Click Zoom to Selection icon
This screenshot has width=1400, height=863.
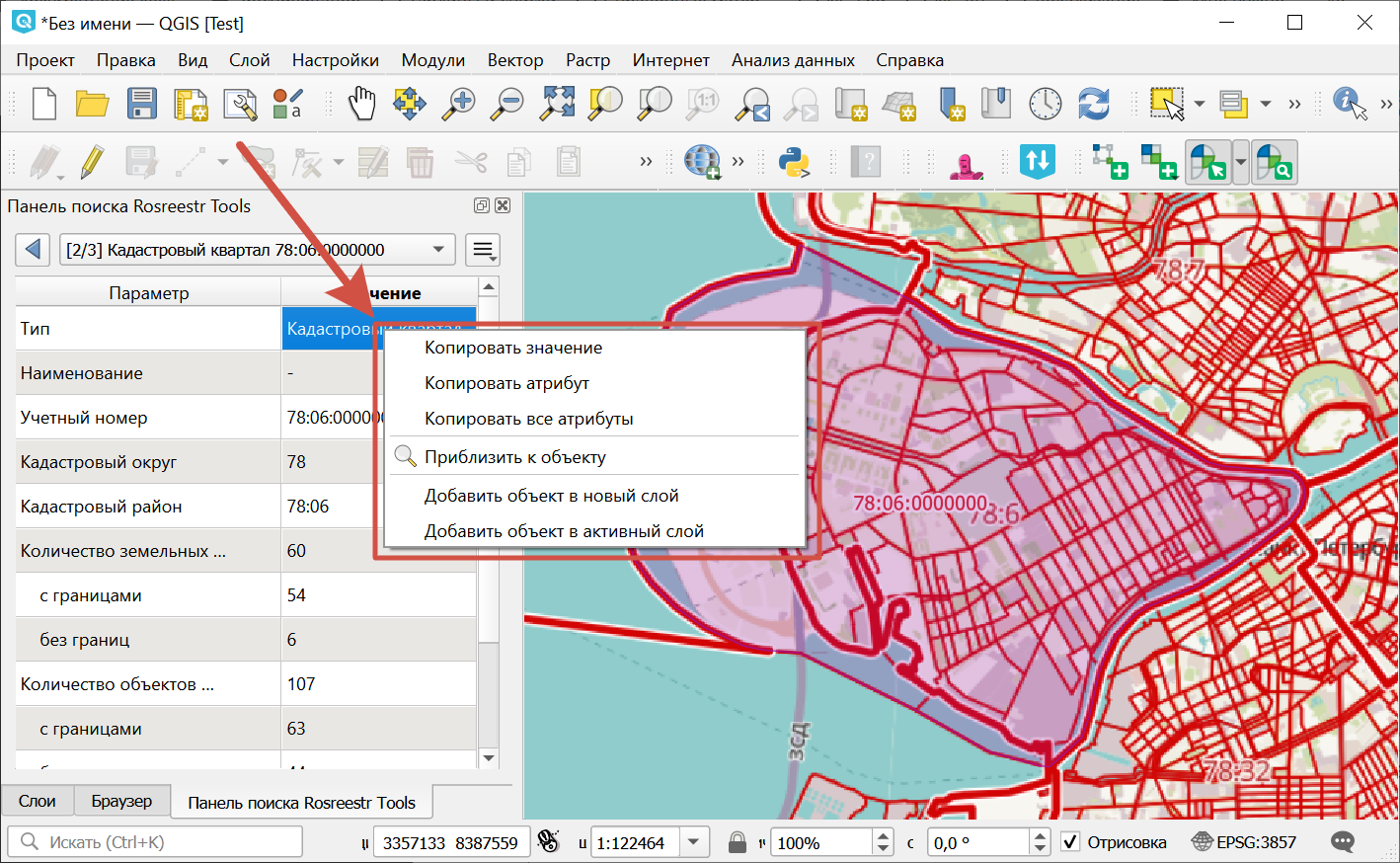[x=605, y=103]
